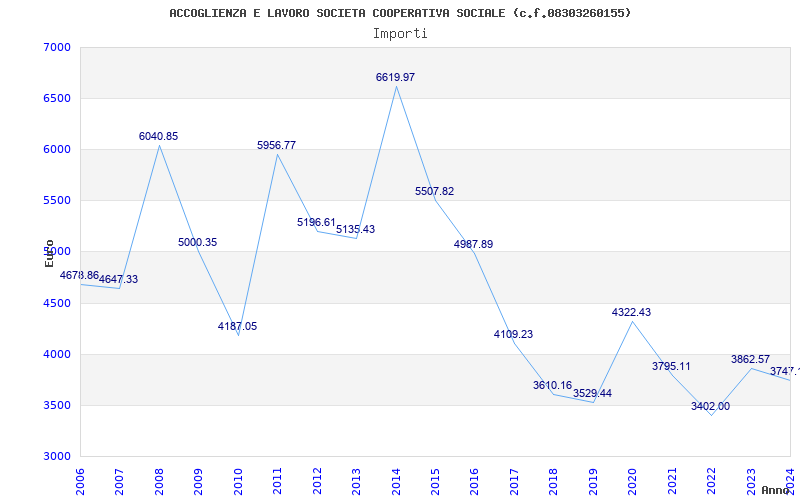Click the 4987.89 data label
Screen dimensions: 800x500
pyautogui.click(x=473, y=244)
